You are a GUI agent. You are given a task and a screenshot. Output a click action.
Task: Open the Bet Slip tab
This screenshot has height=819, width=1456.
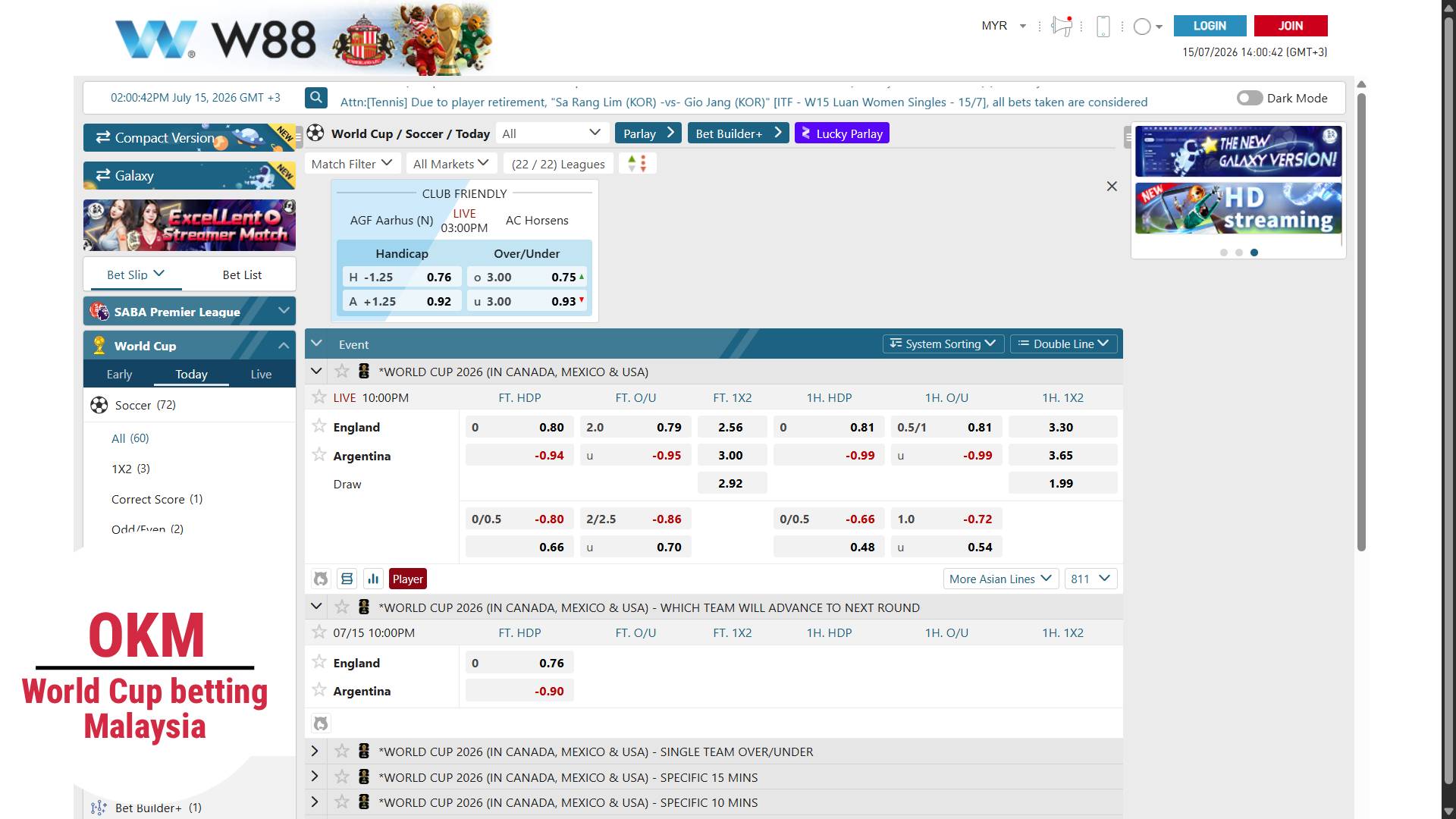[x=136, y=275]
